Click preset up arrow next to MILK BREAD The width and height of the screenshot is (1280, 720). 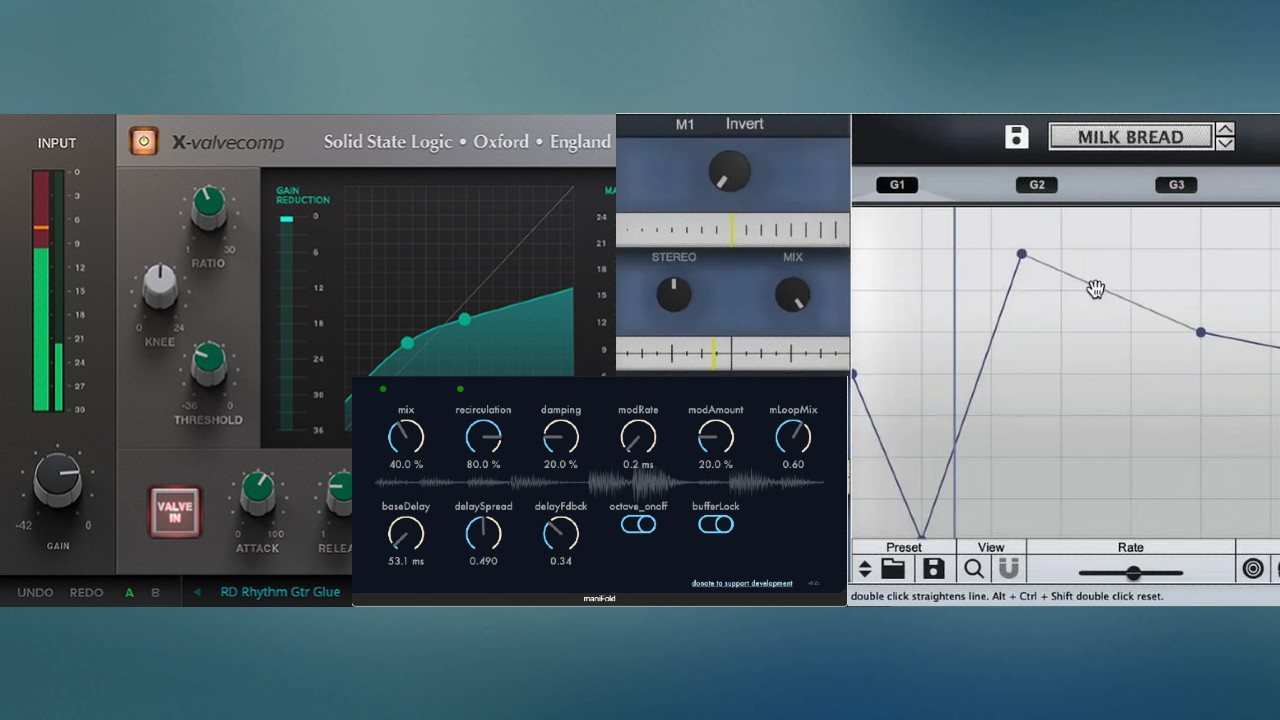point(1225,130)
